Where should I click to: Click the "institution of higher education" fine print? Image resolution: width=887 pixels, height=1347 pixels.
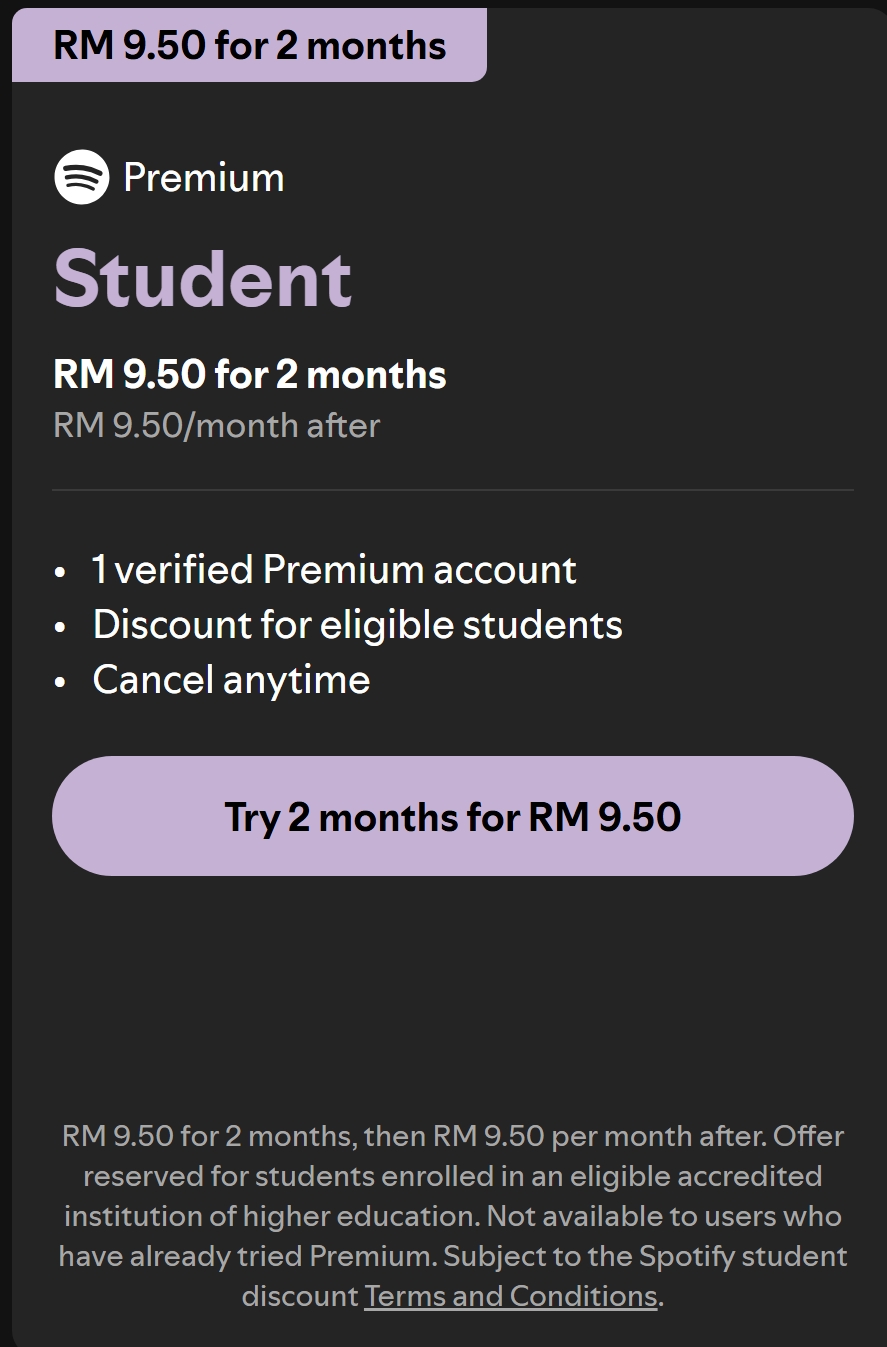[x=270, y=1216]
